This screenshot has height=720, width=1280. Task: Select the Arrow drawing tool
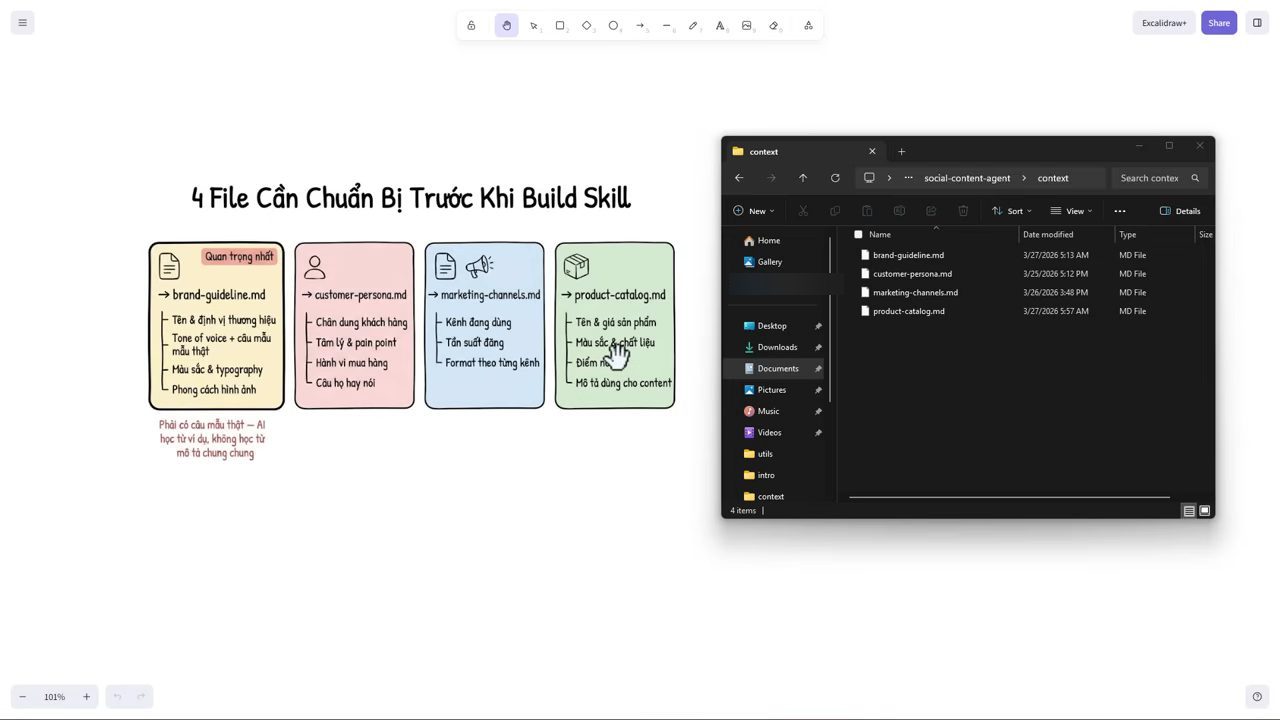pos(640,25)
